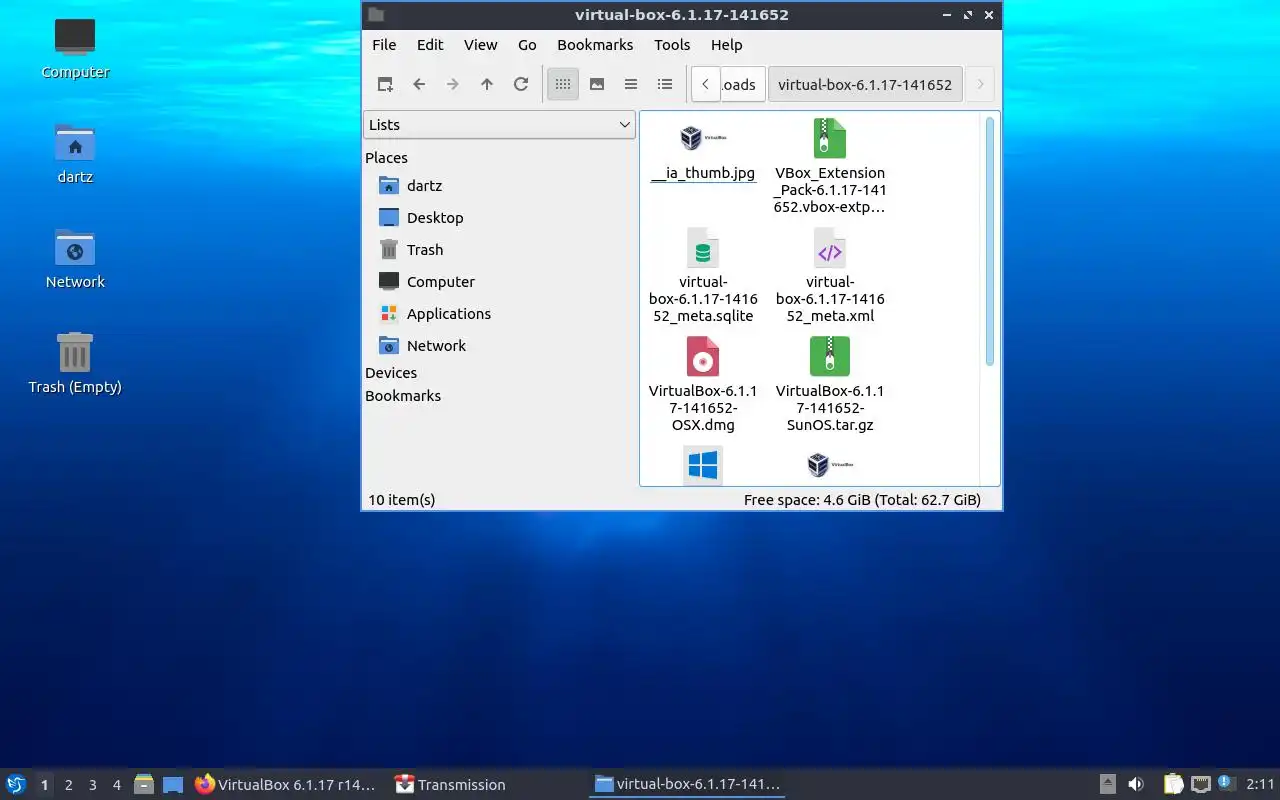
Task: Click the virtual-box-6.1.17-141652_meta.xml file name
Action: click(x=830, y=299)
